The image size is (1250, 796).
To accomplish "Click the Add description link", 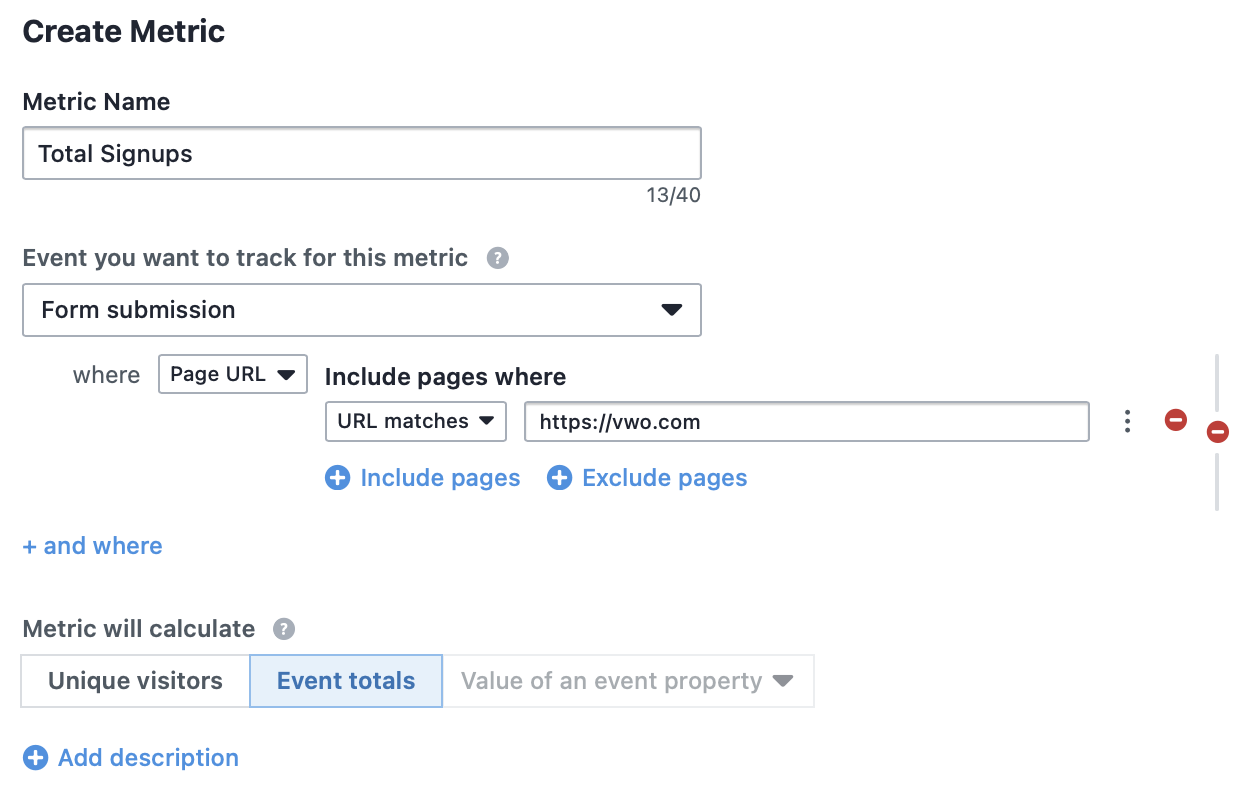I will 148,758.
